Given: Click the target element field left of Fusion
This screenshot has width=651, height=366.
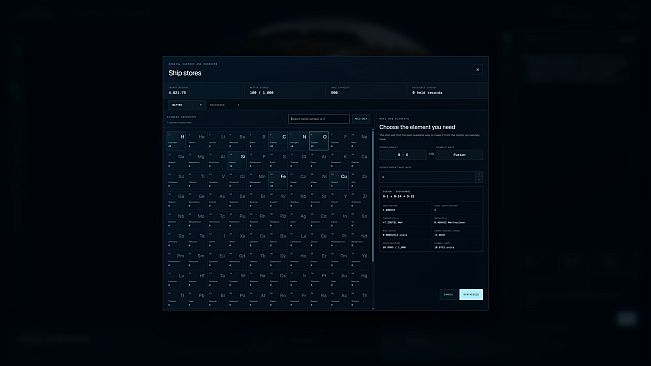Looking at the screenshot, I should tap(403, 155).
